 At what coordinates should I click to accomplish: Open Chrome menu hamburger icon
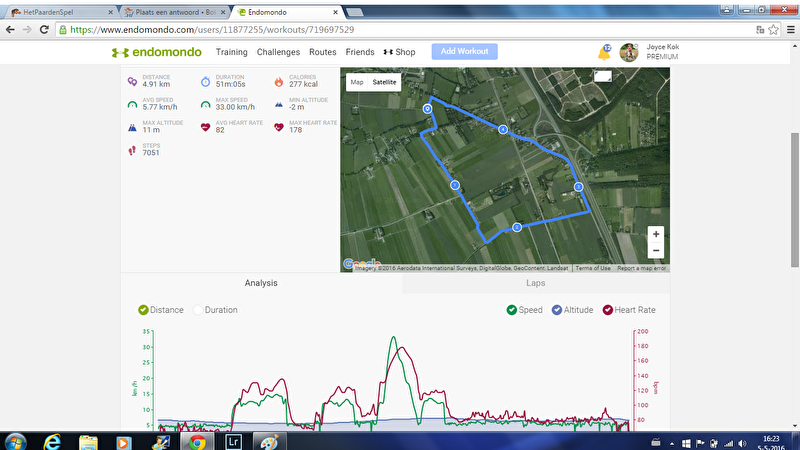(791, 30)
